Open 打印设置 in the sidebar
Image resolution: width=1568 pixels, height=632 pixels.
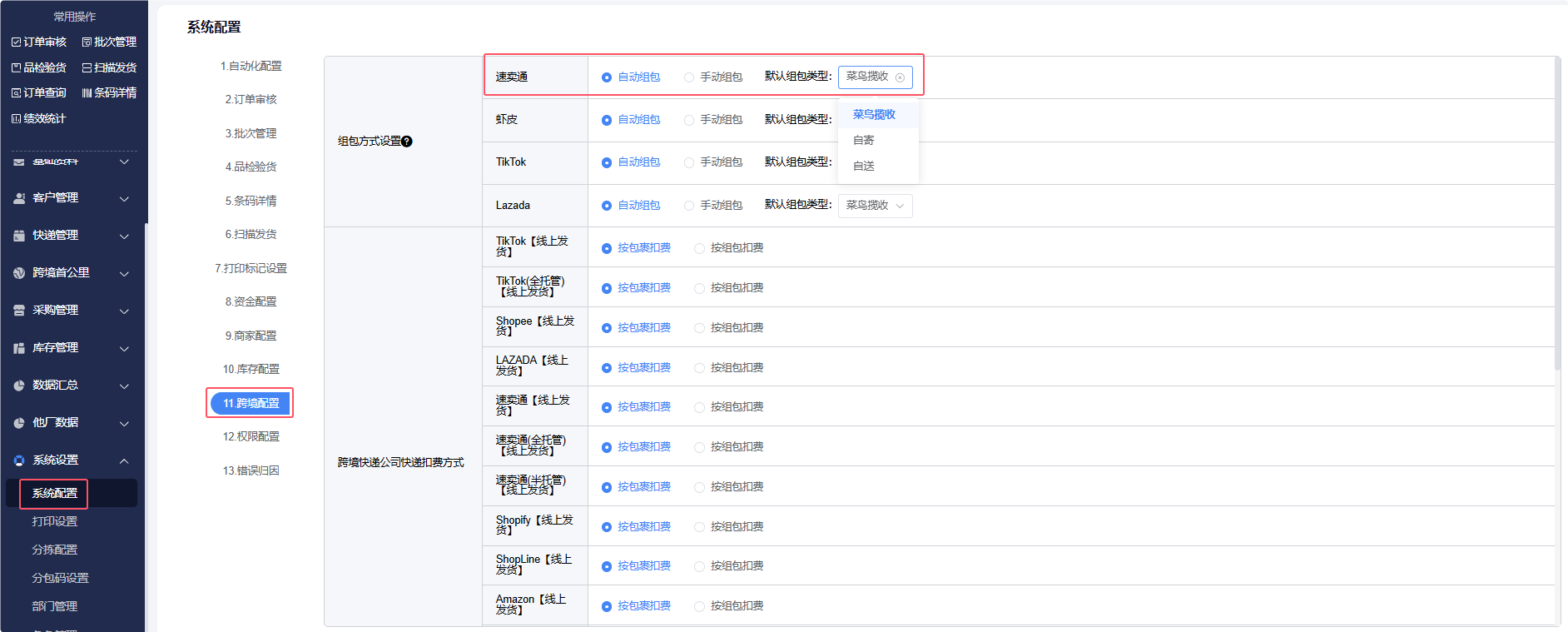[55, 521]
